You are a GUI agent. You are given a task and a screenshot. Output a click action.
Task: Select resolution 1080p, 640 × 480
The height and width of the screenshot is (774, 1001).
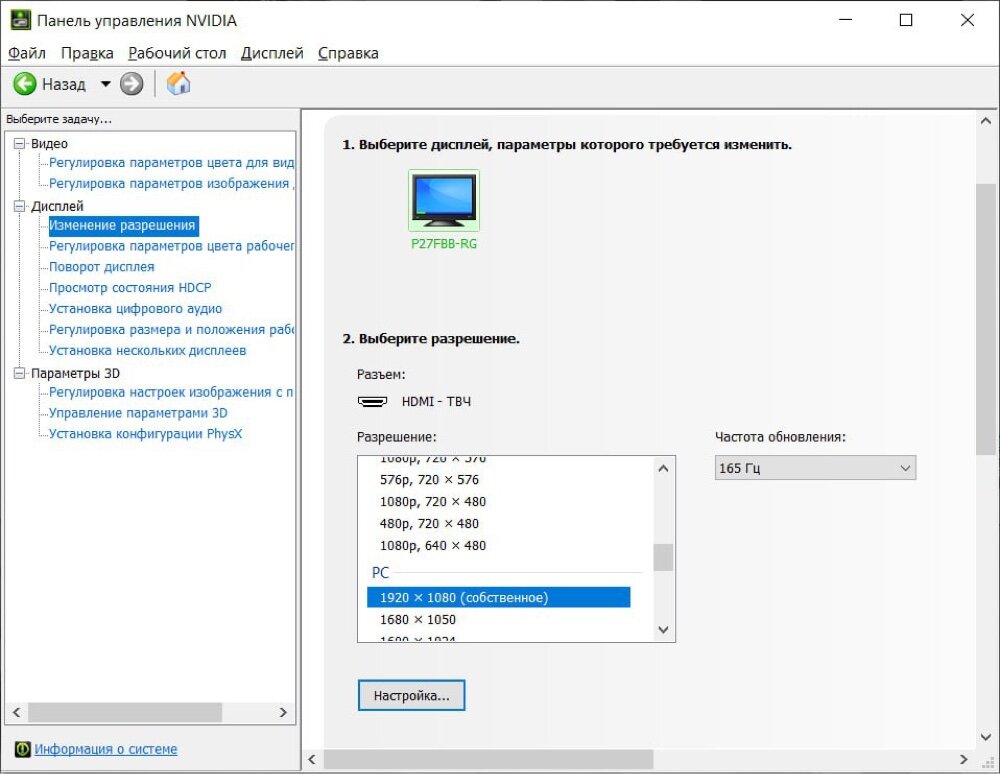(x=433, y=546)
